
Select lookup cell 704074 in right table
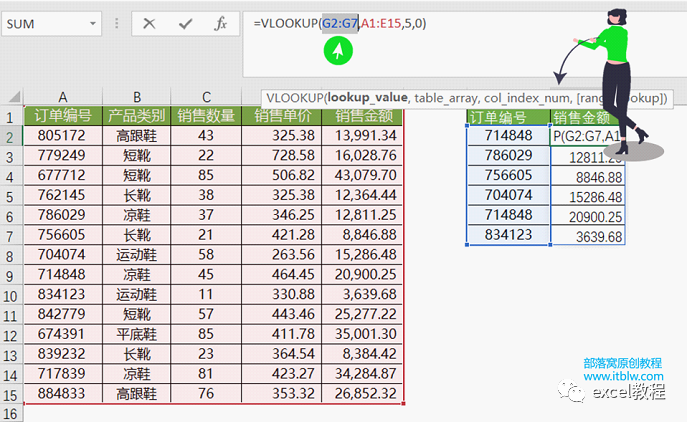(508, 195)
